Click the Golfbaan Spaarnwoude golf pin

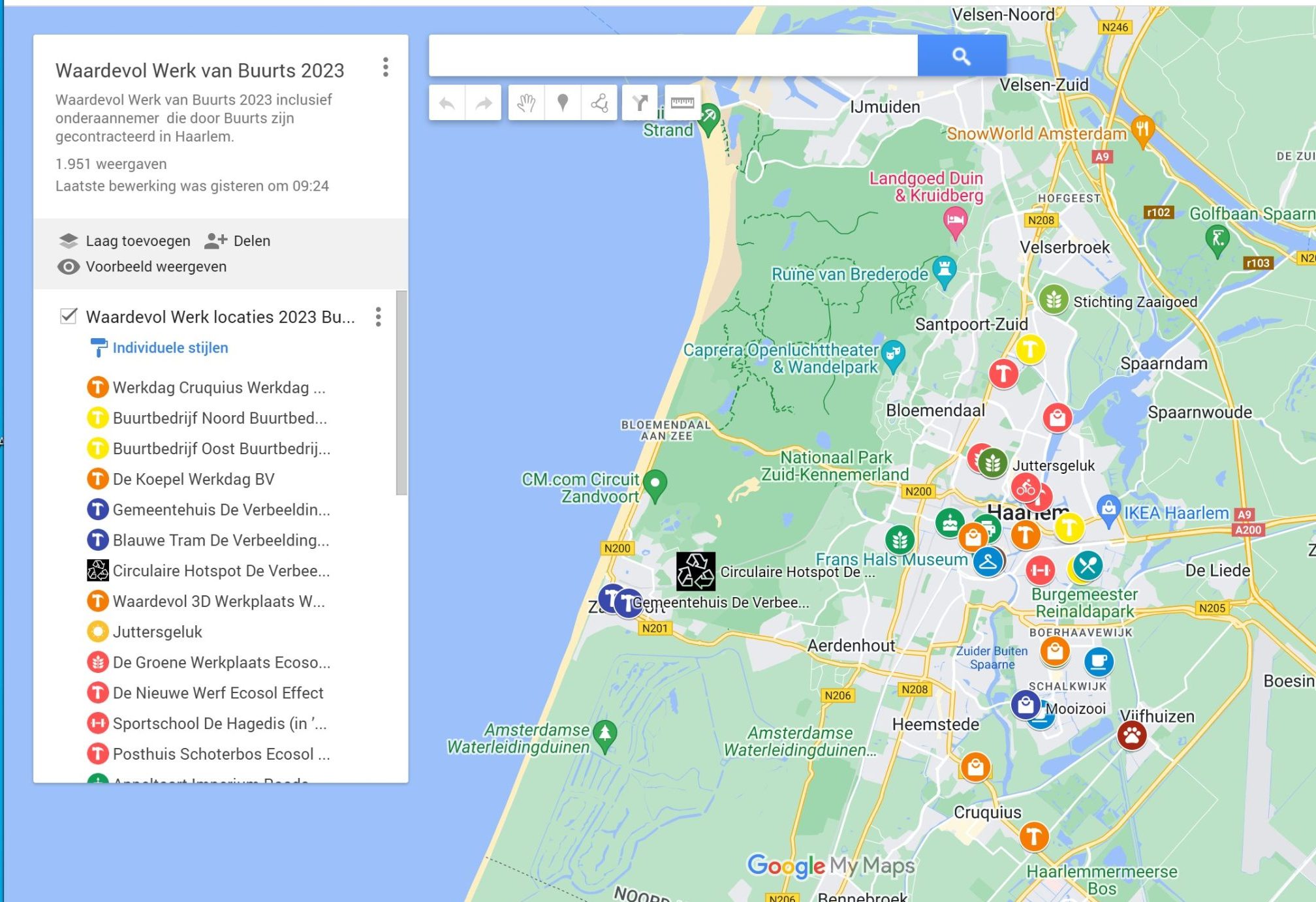(1217, 240)
